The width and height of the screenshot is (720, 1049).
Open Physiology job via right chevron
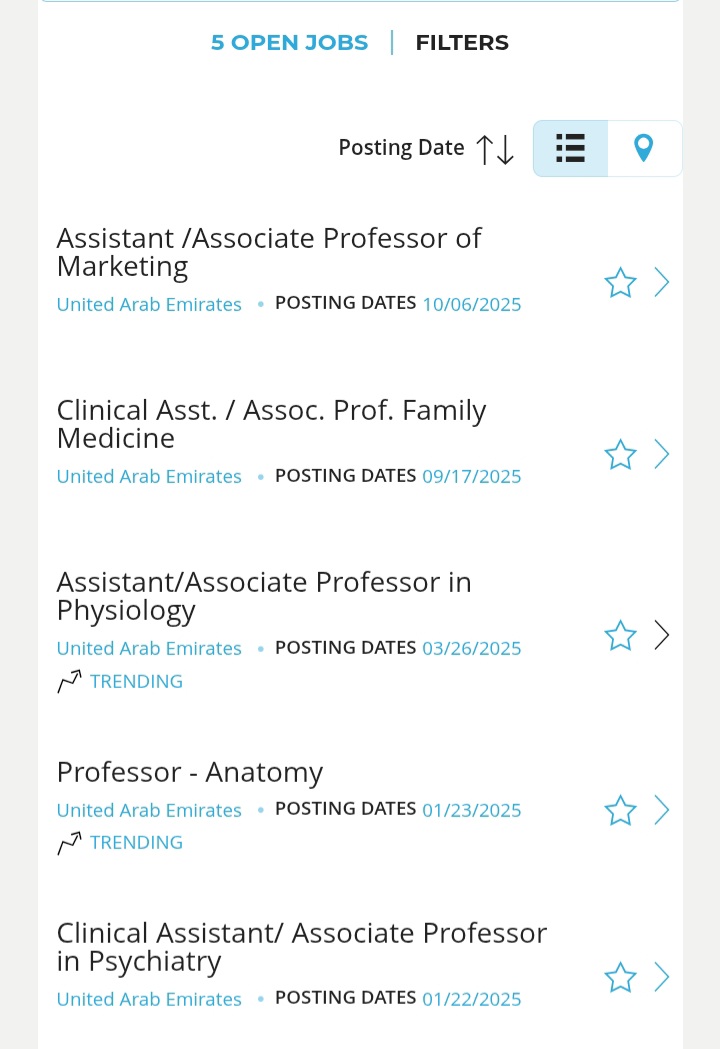(661, 635)
